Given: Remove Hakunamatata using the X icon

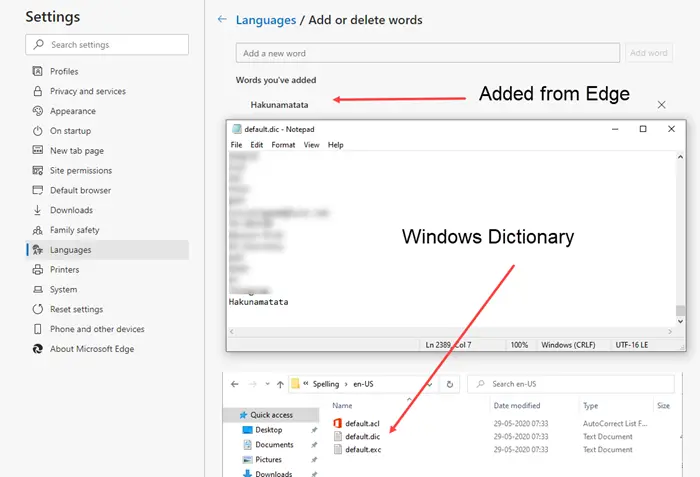Looking at the screenshot, I should (662, 105).
